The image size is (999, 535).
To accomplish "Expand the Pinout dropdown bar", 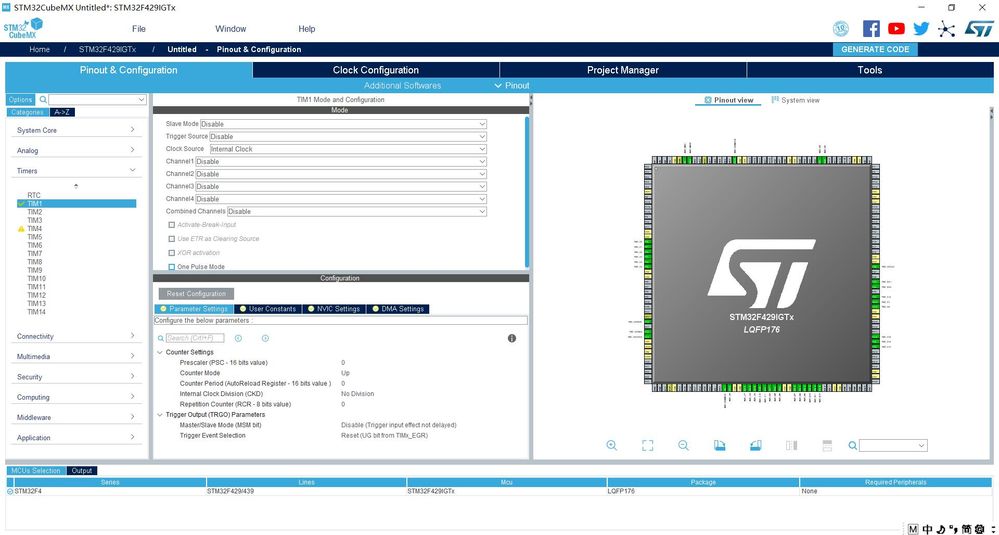I will click(512, 85).
